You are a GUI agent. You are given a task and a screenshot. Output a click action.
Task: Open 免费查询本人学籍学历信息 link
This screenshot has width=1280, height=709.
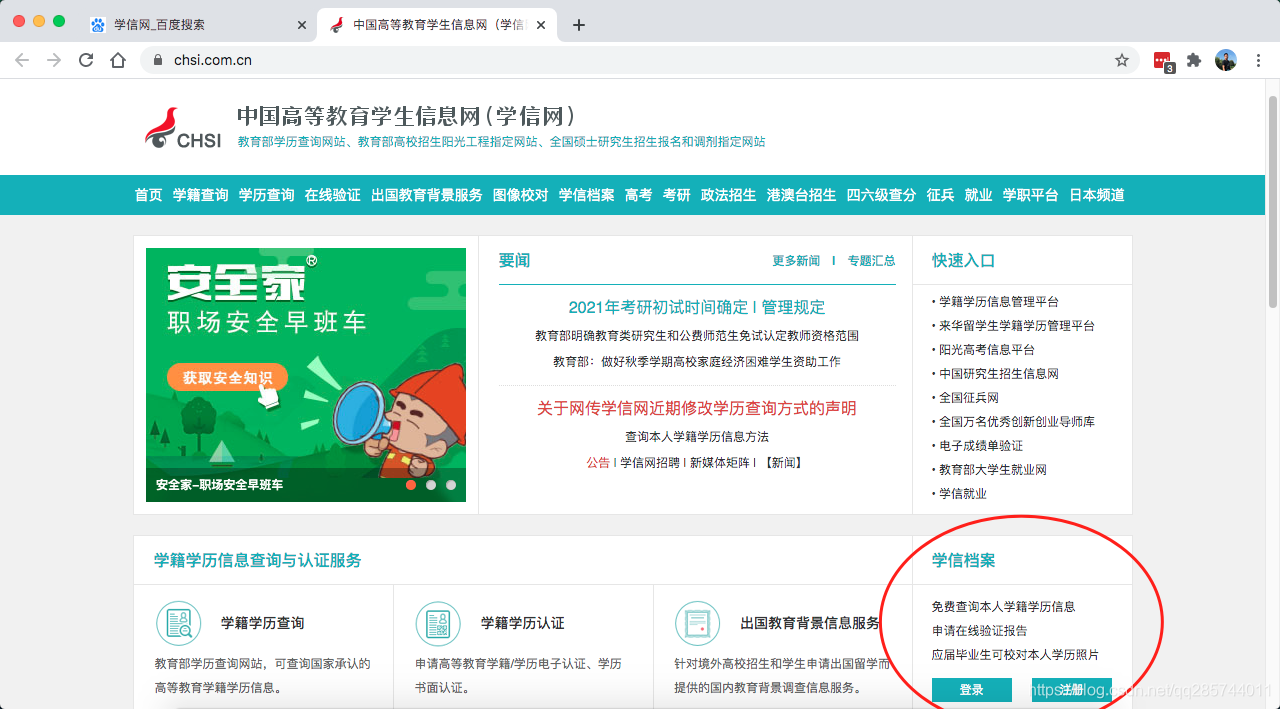(1004, 607)
